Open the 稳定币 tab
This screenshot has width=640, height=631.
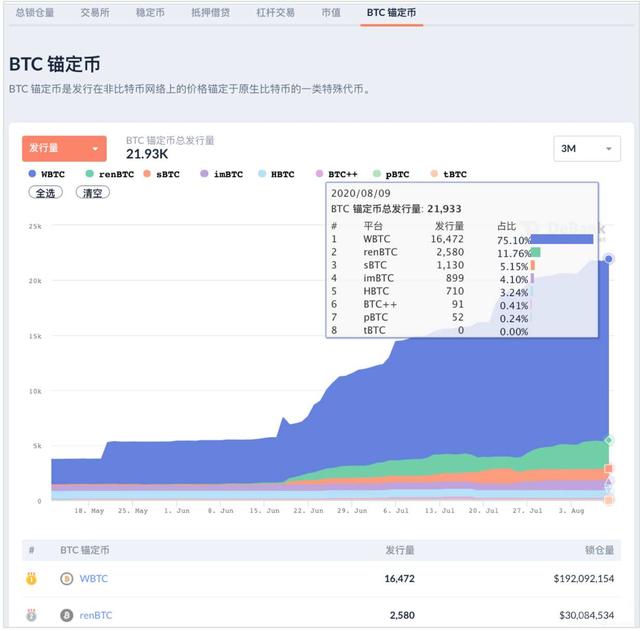tap(150, 13)
